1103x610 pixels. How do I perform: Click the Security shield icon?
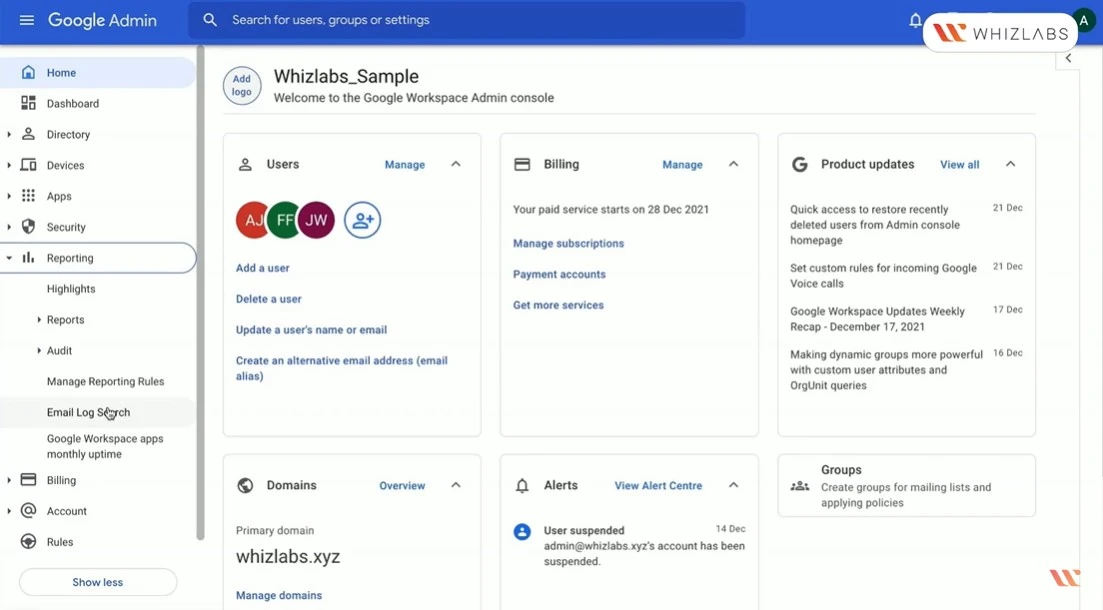coord(28,227)
